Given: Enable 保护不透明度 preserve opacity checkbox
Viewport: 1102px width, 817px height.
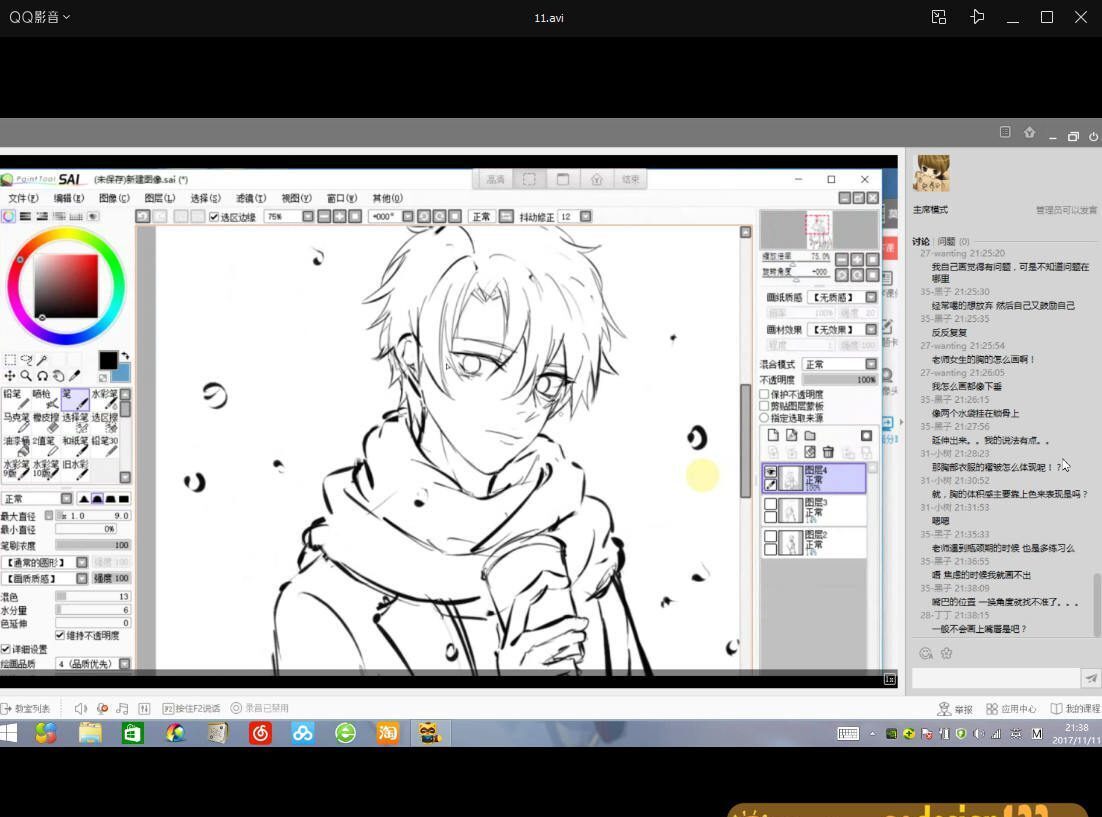Looking at the screenshot, I should pyautogui.click(x=765, y=394).
